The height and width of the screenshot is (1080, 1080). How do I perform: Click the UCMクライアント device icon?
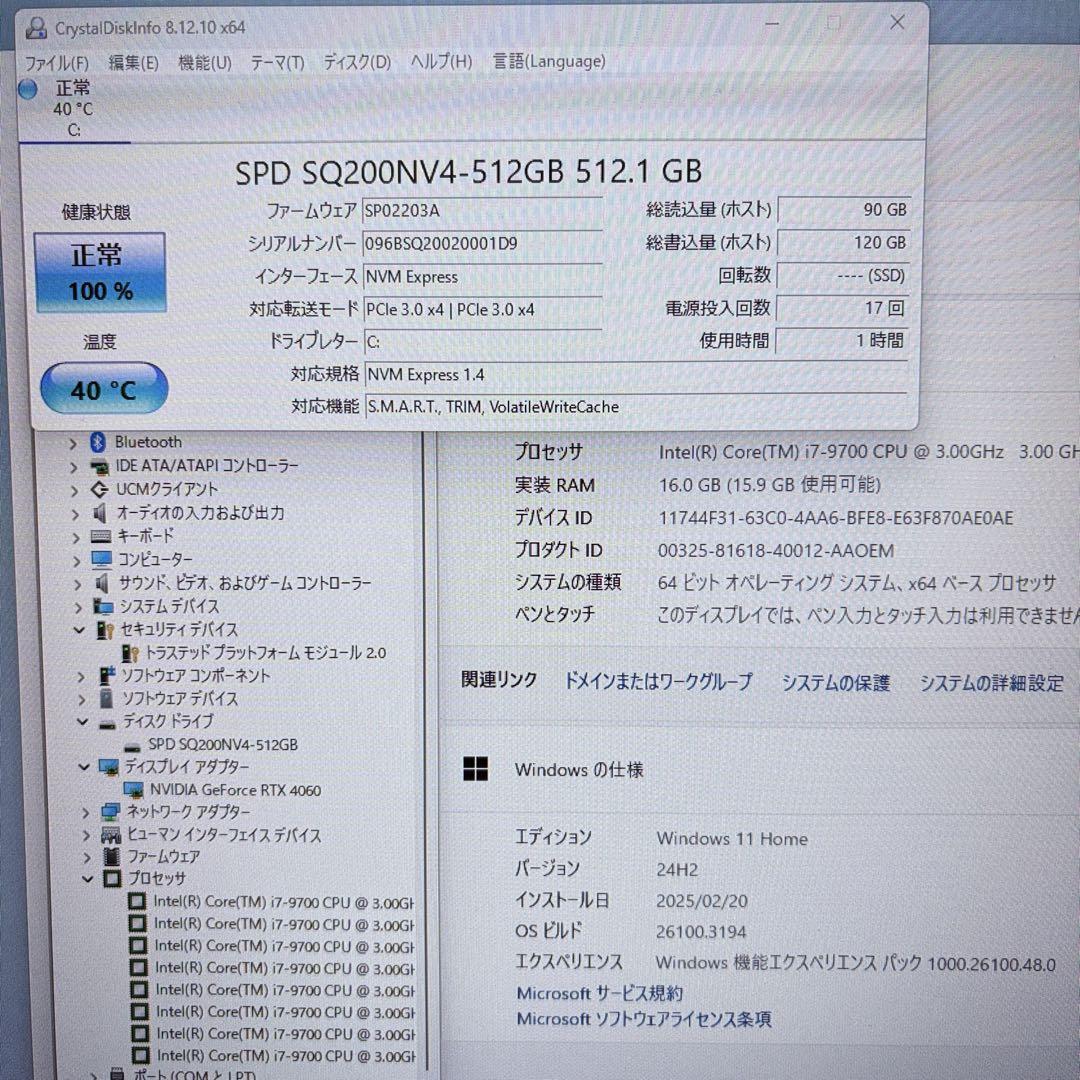click(100, 490)
